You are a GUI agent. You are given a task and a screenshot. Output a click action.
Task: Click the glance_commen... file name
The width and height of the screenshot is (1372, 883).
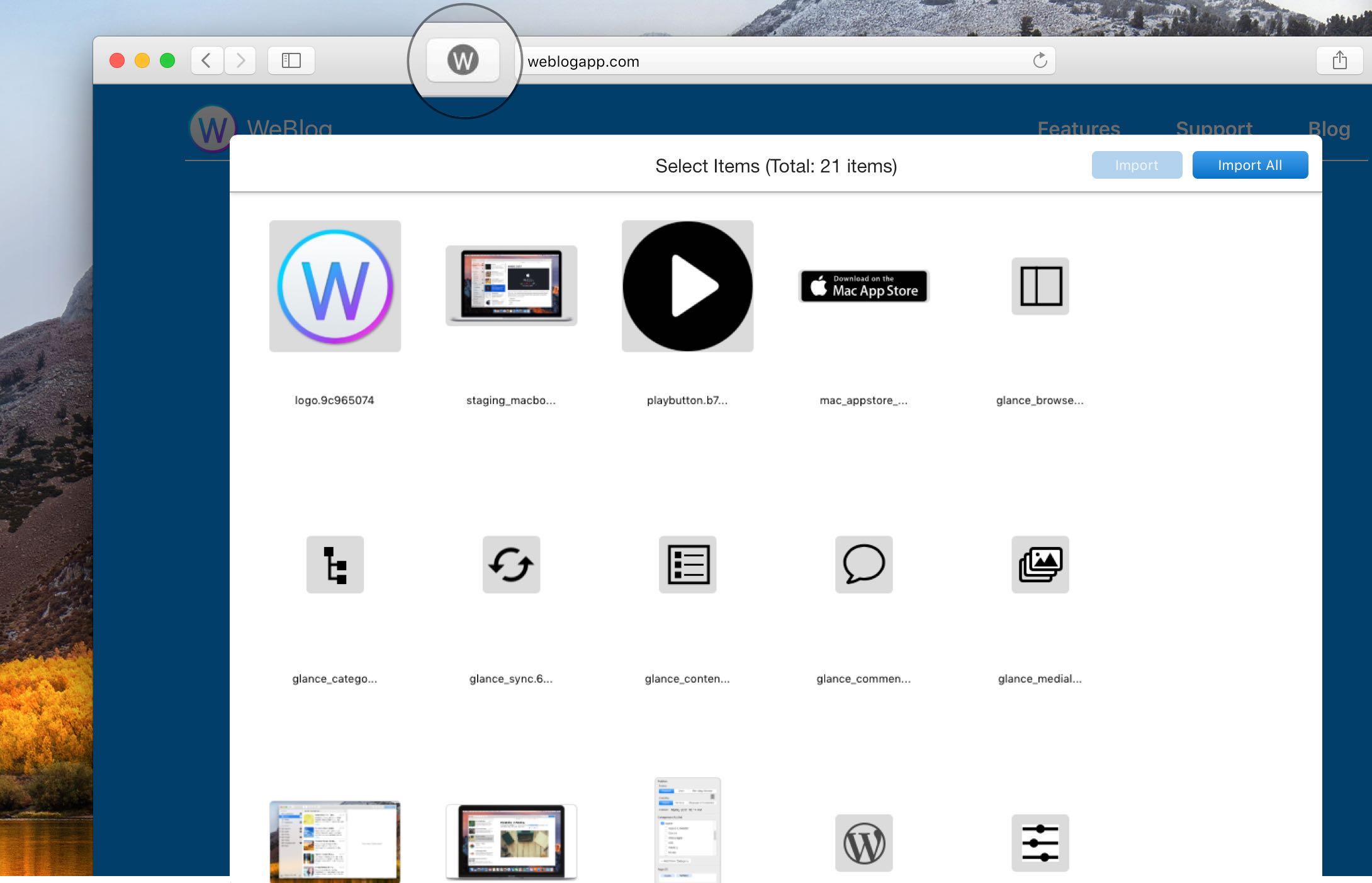click(x=863, y=678)
